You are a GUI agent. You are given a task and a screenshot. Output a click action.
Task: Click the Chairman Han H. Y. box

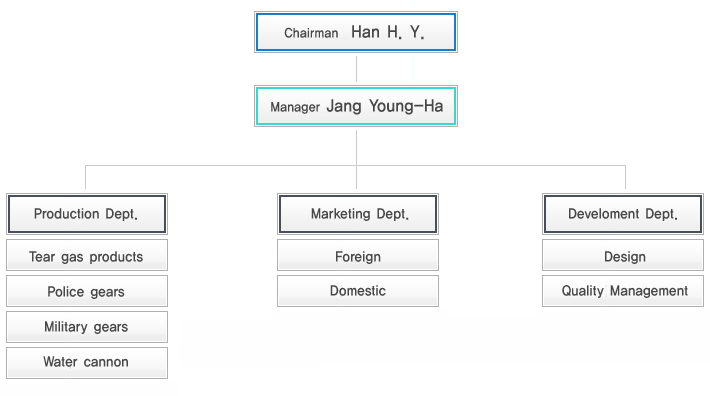[x=356, y=32]
